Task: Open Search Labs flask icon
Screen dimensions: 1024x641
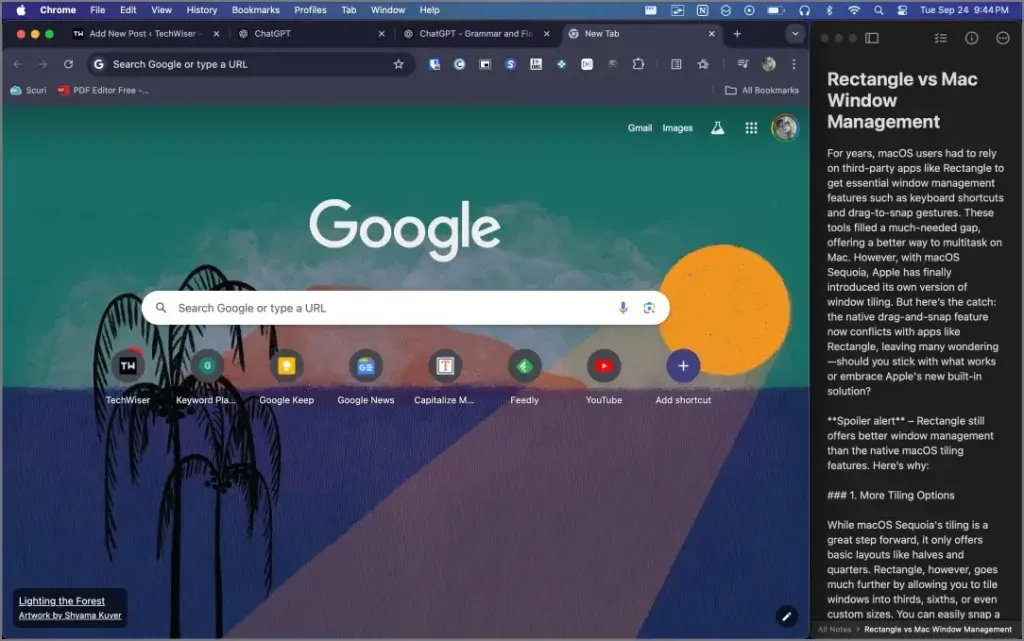Action: (717, 128)
